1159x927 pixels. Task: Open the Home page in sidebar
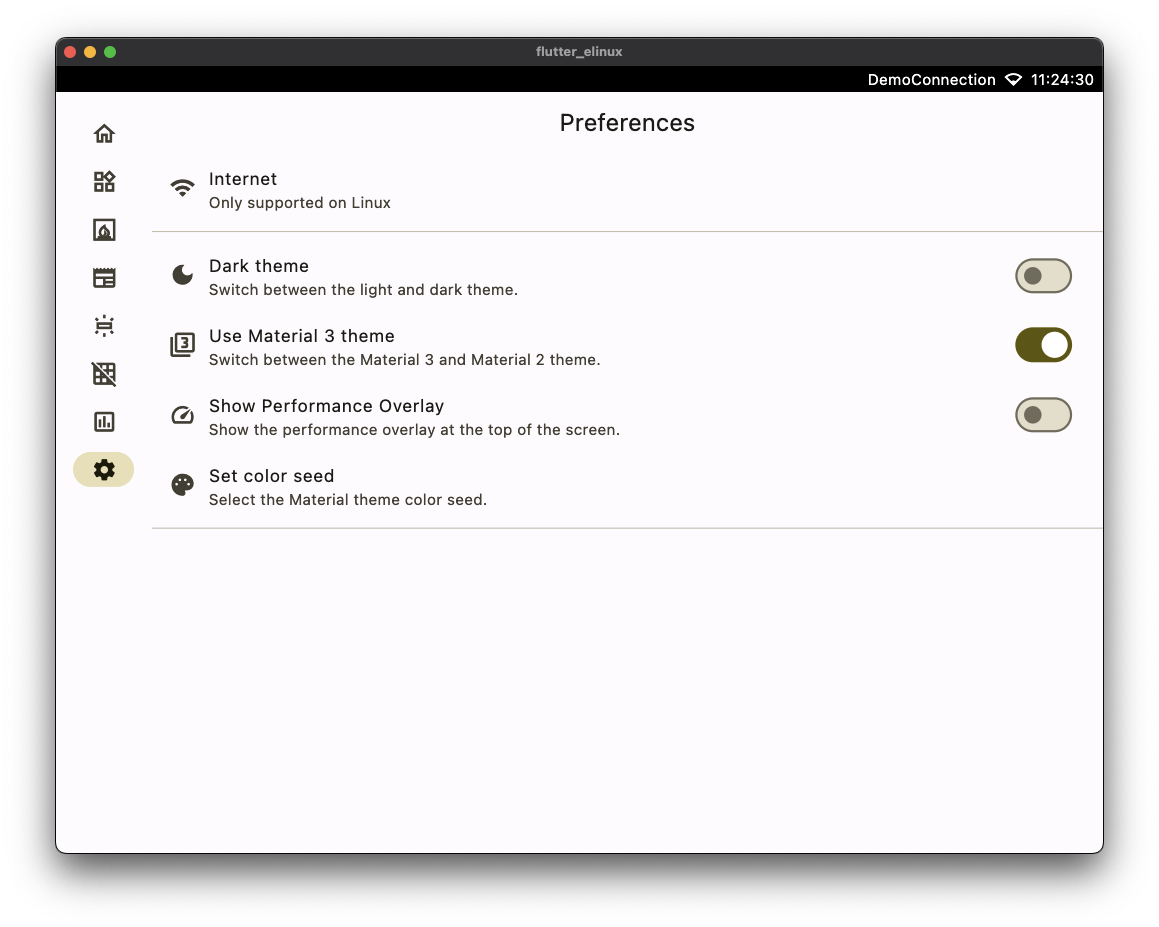click(x=104, y=134)
